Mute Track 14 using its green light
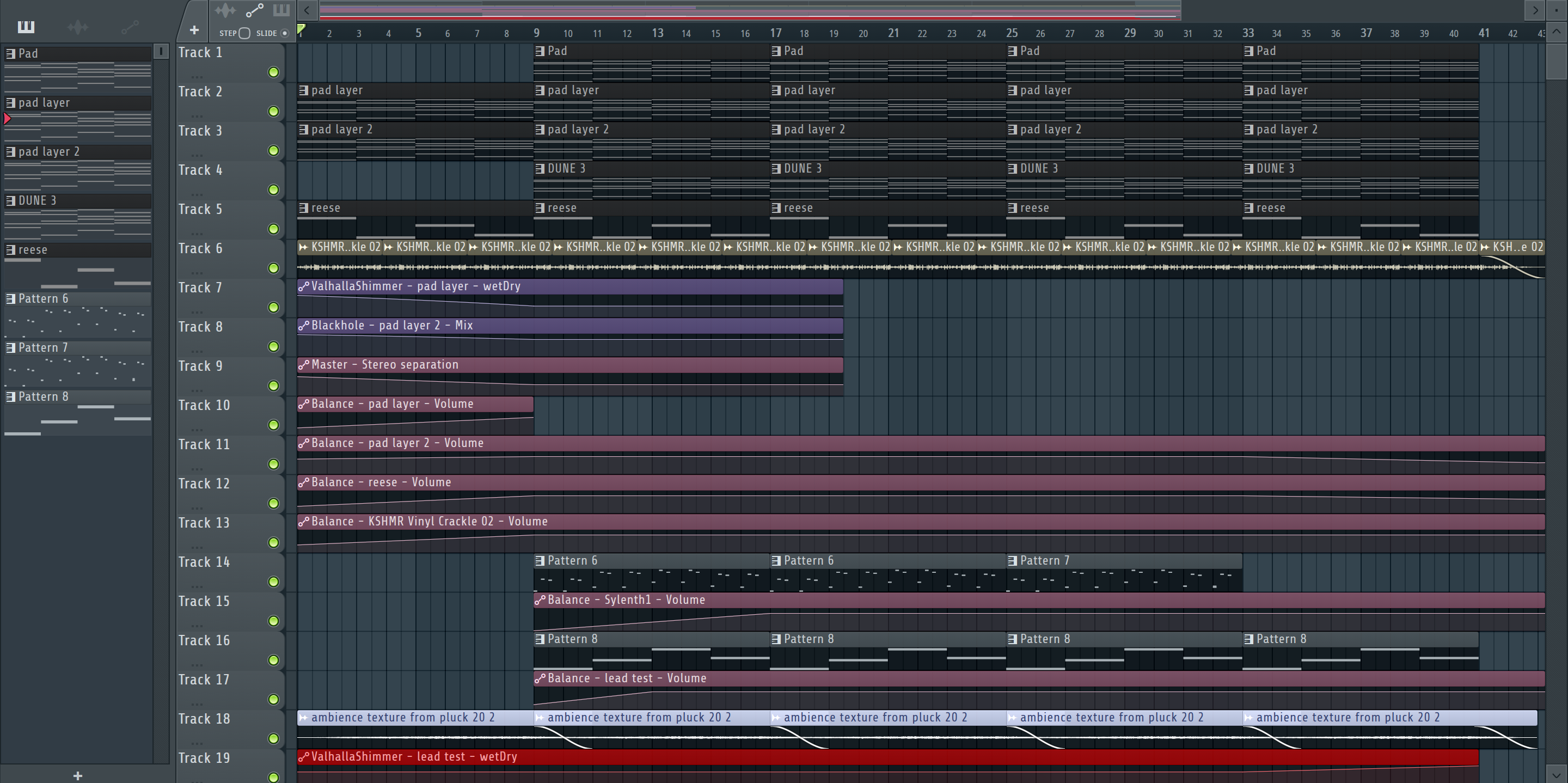This screenshot has height=783, width=1568. pos(274,582)
